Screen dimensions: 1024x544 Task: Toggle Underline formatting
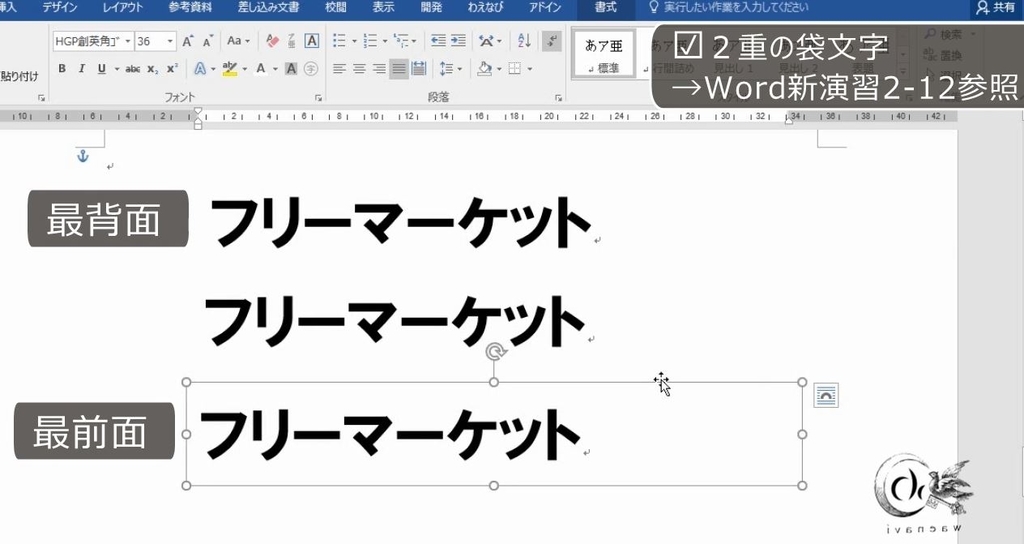(x=102, y=69)
